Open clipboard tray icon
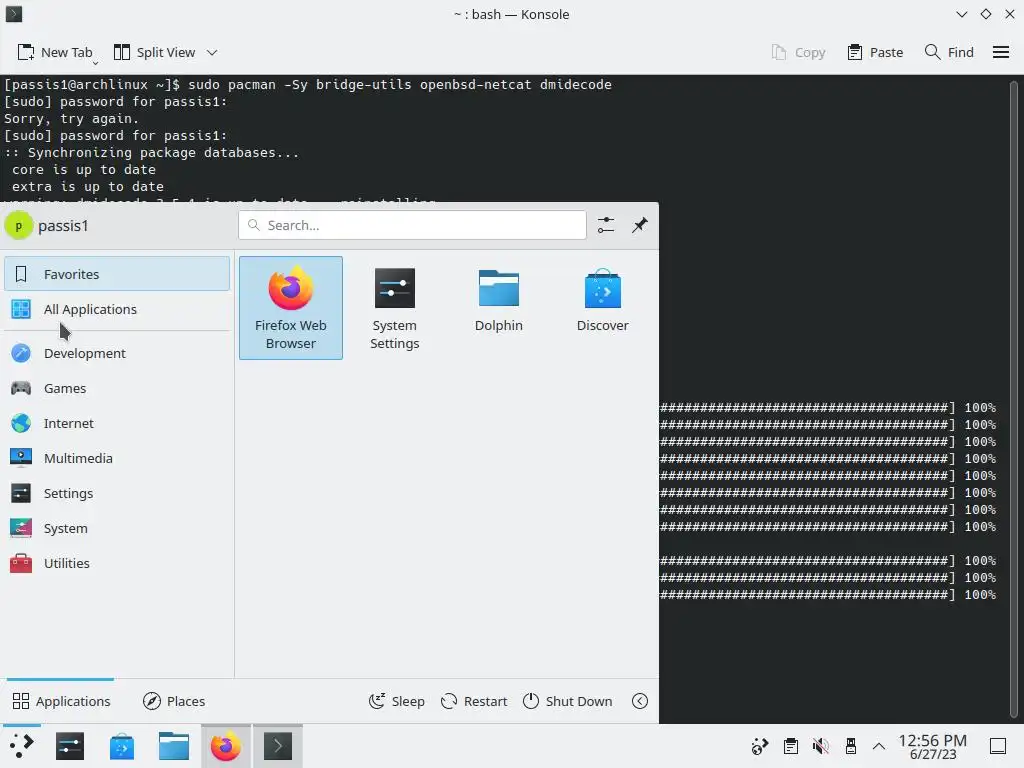Image resolution: width=1024 pixels, height=768 pixels. (791, 746)
